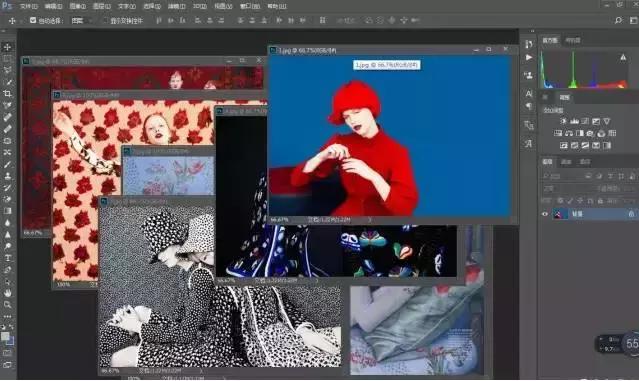Switch to the 路径 (Paths) tab
This screenshot has height=381, width=639.
585,162
